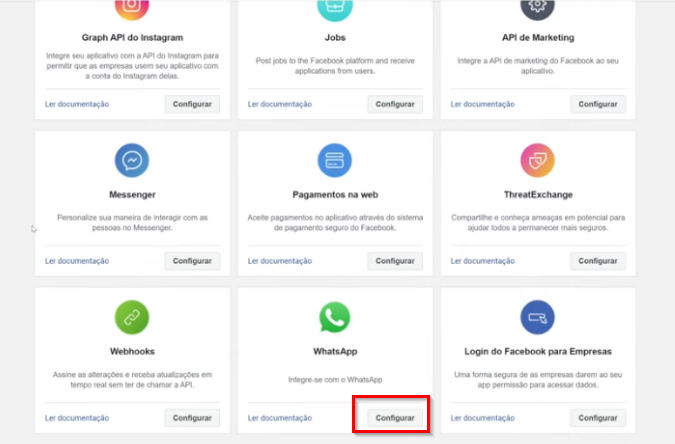The image size is (675, 444).
Task: Click the ThreatExchange shield icon
Action: click(538, 161)
